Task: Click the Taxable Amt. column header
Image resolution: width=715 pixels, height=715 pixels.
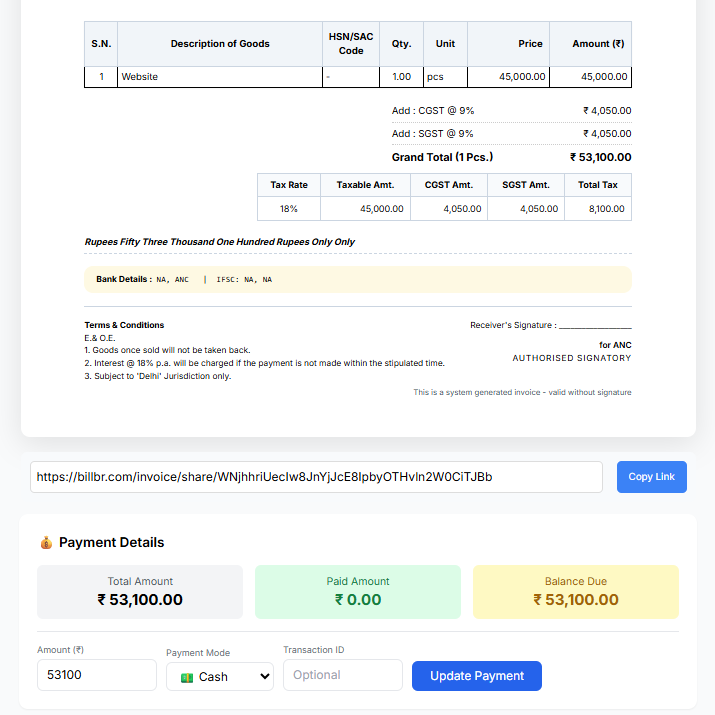Action: 365,185
